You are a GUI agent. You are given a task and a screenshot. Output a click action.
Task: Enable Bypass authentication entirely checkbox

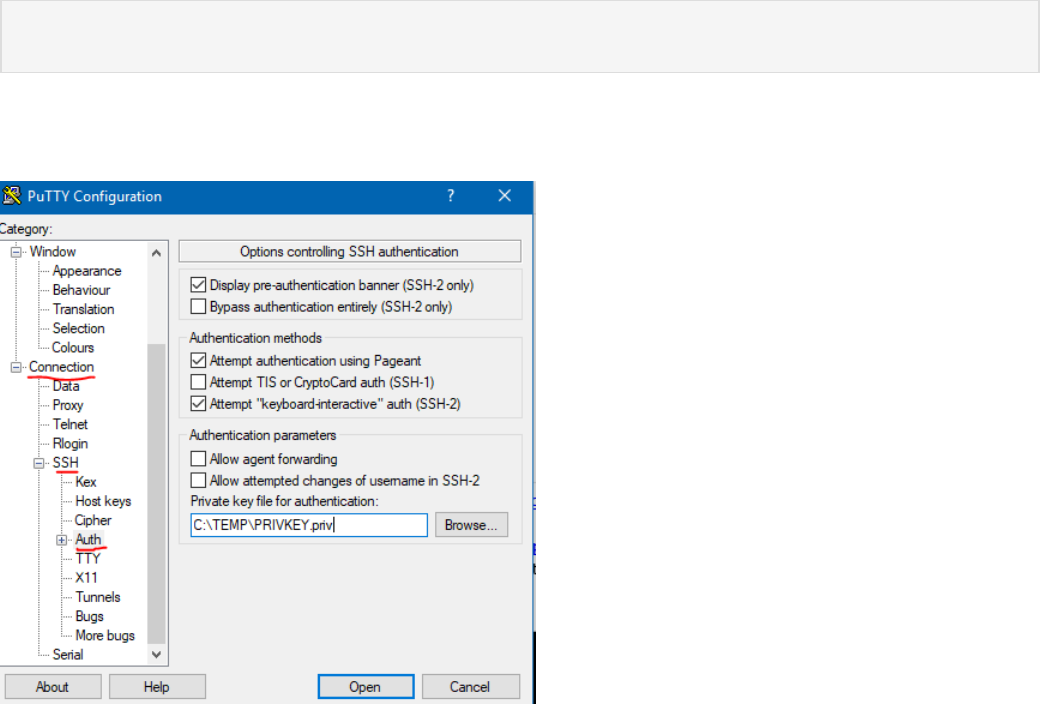point(198,307)
